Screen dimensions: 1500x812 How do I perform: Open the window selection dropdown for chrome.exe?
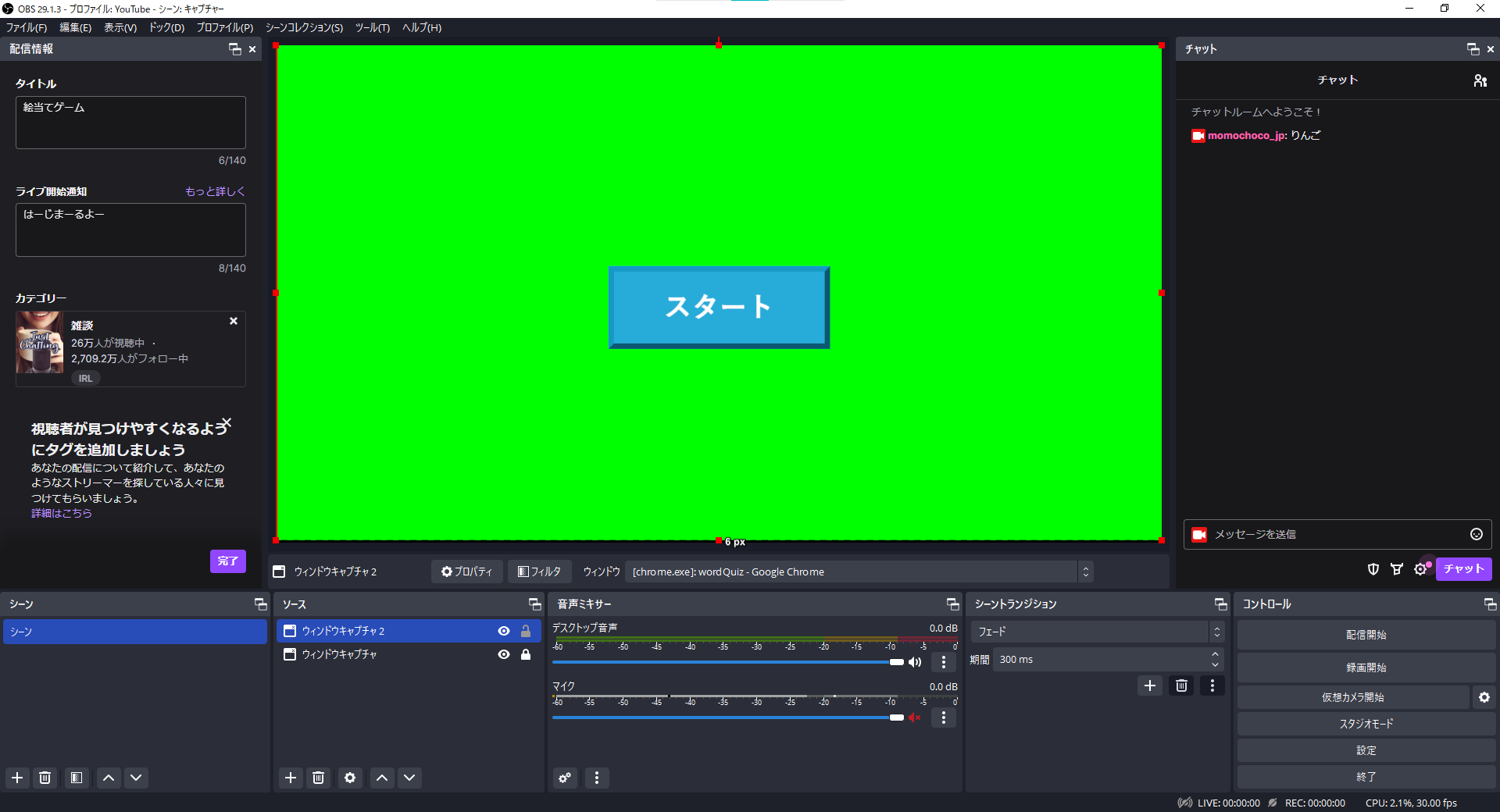click(1085, 572)
